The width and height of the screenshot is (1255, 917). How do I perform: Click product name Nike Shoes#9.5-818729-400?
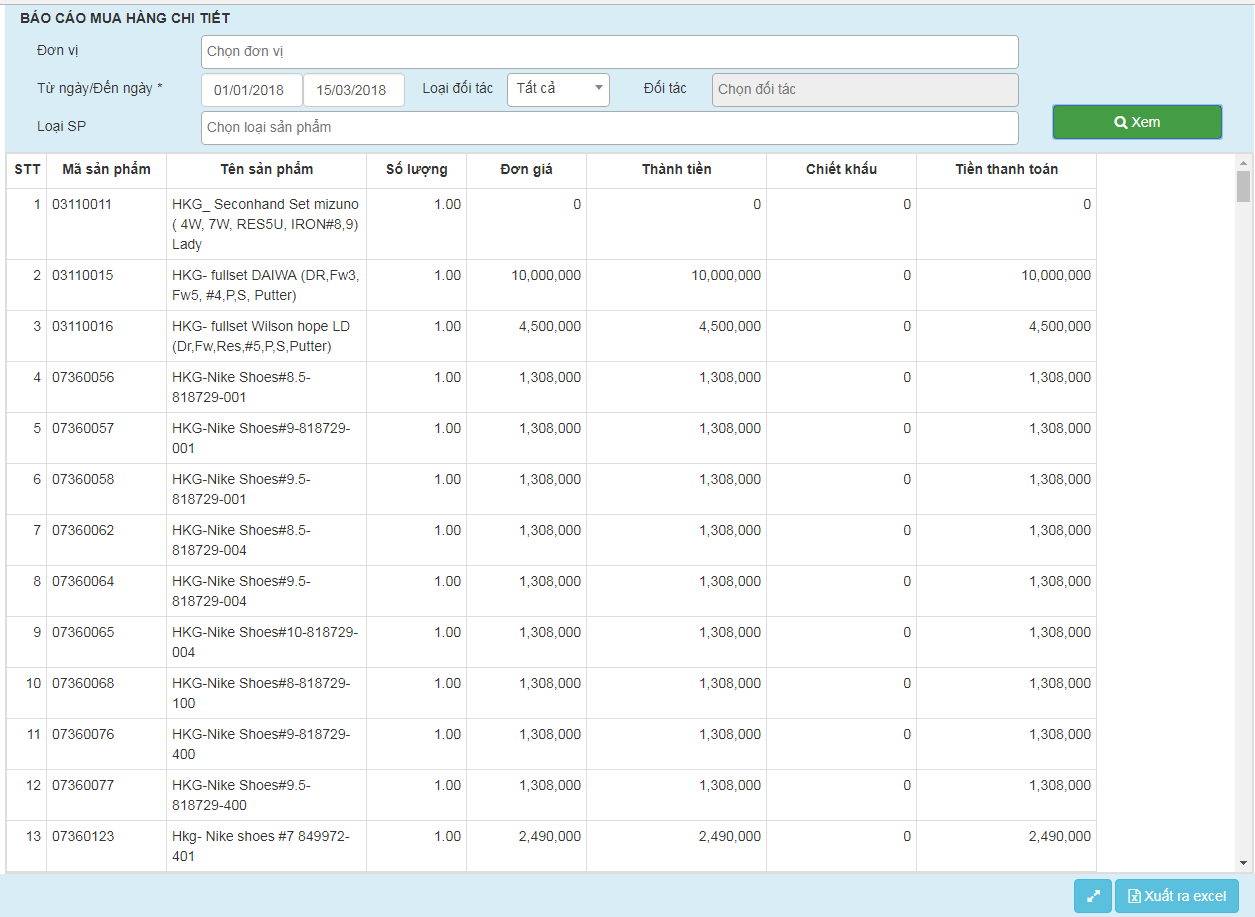pos(241,795)
